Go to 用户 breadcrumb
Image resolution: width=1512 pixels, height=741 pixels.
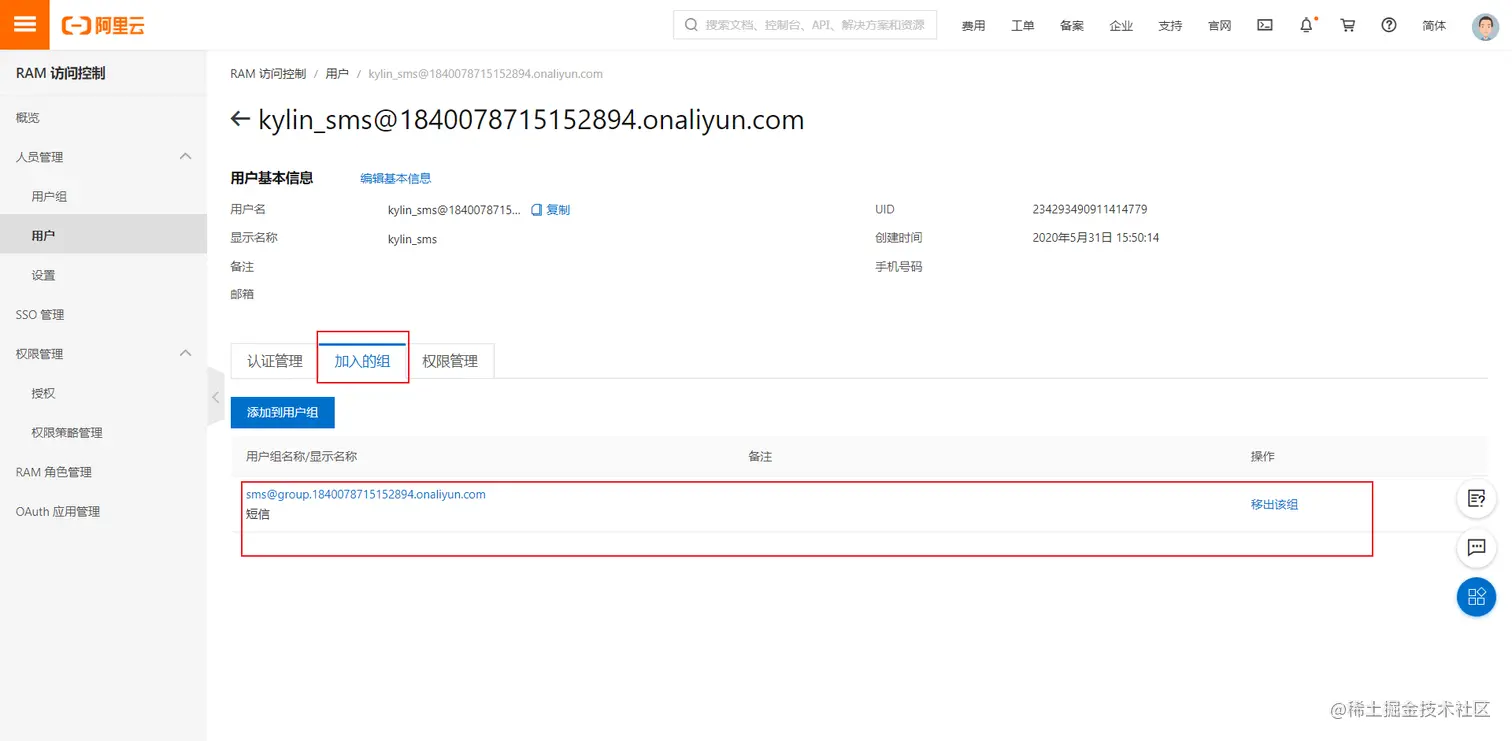[x=337, y=74]
